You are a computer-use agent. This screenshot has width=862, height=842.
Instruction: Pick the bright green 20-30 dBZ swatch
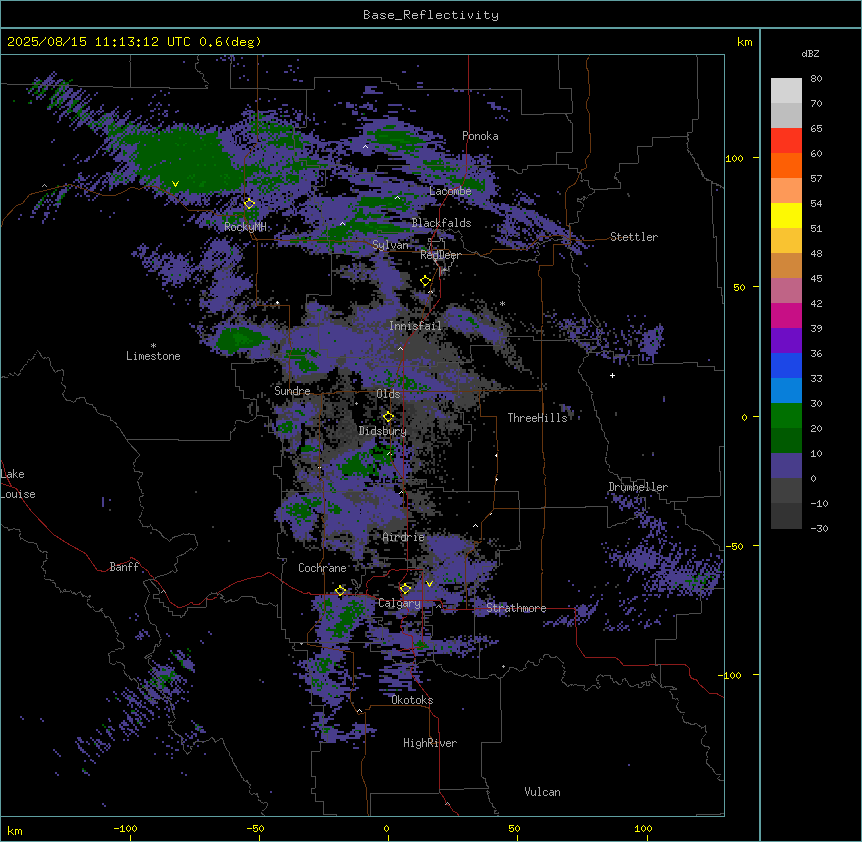[x=786, y=416]
